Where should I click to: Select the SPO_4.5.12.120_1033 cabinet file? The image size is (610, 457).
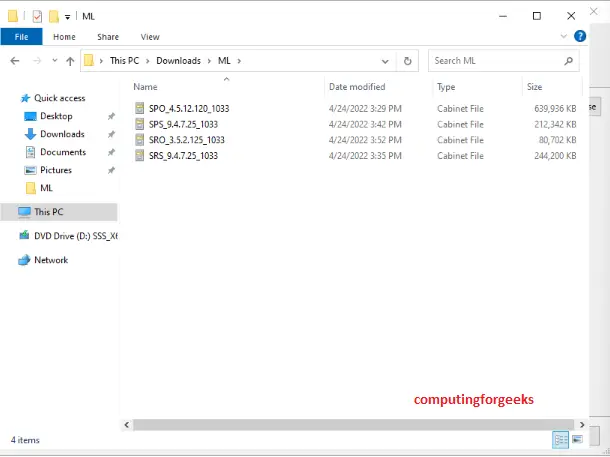click(x=189, y=109)
